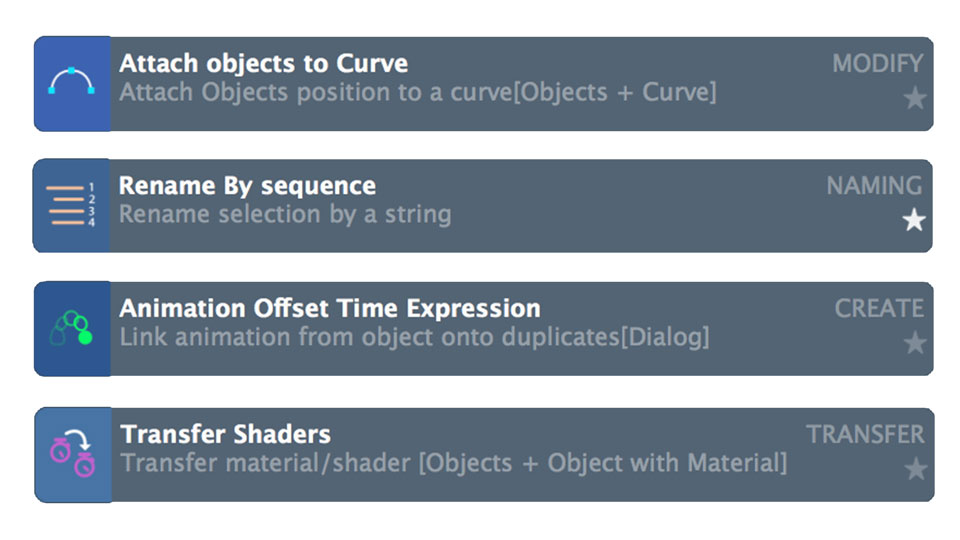Click the MODIFY category label
The height and width of the screenshot is (540, 960).
point(877,64)
